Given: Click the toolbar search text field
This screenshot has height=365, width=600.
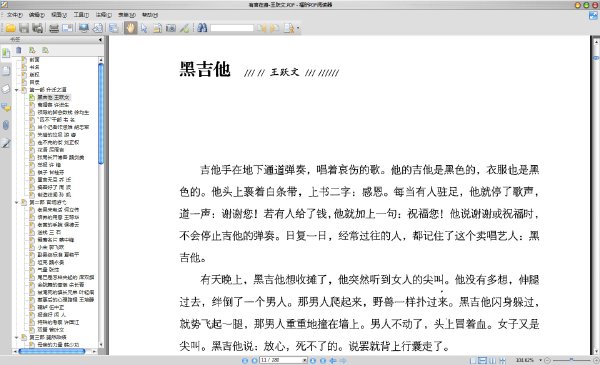Looking at the screenshot, I should point(232,28).
